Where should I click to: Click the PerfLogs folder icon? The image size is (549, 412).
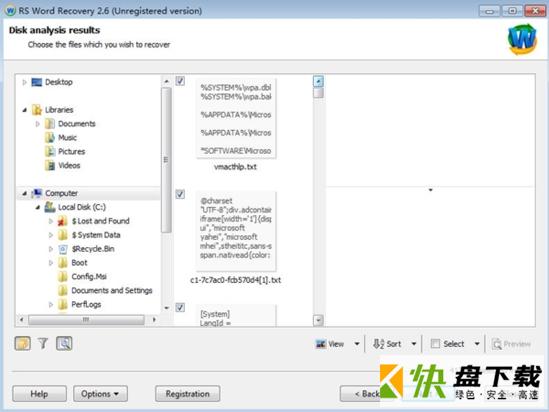(63, 305)
